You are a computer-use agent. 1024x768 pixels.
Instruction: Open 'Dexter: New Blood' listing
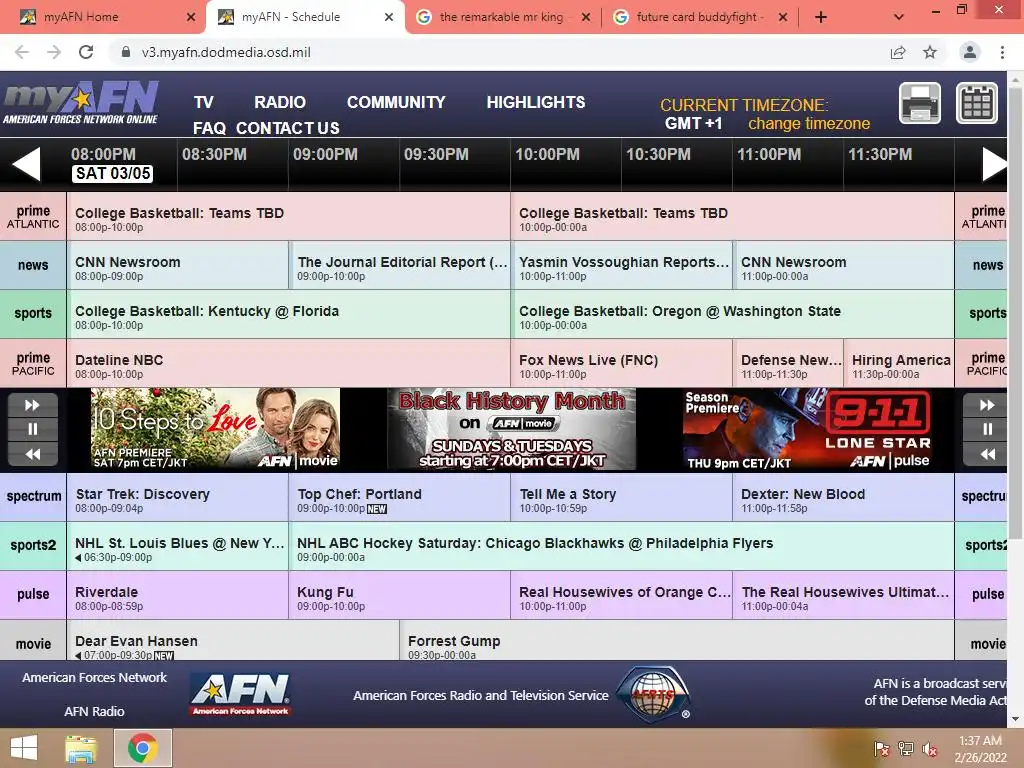tap(844, 497)
